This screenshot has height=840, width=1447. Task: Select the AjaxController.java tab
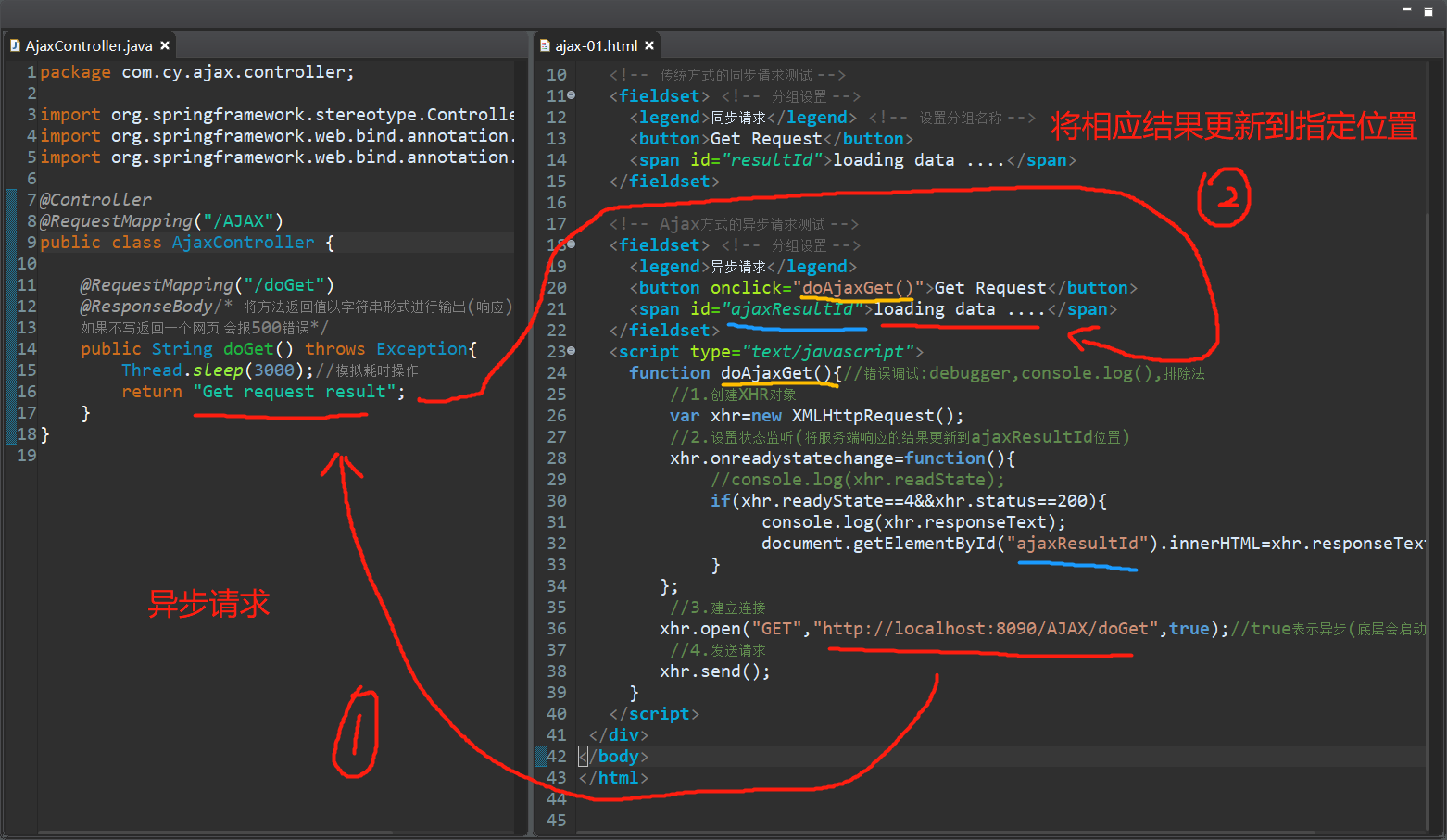pyautogui.click(x=89, y=45)
